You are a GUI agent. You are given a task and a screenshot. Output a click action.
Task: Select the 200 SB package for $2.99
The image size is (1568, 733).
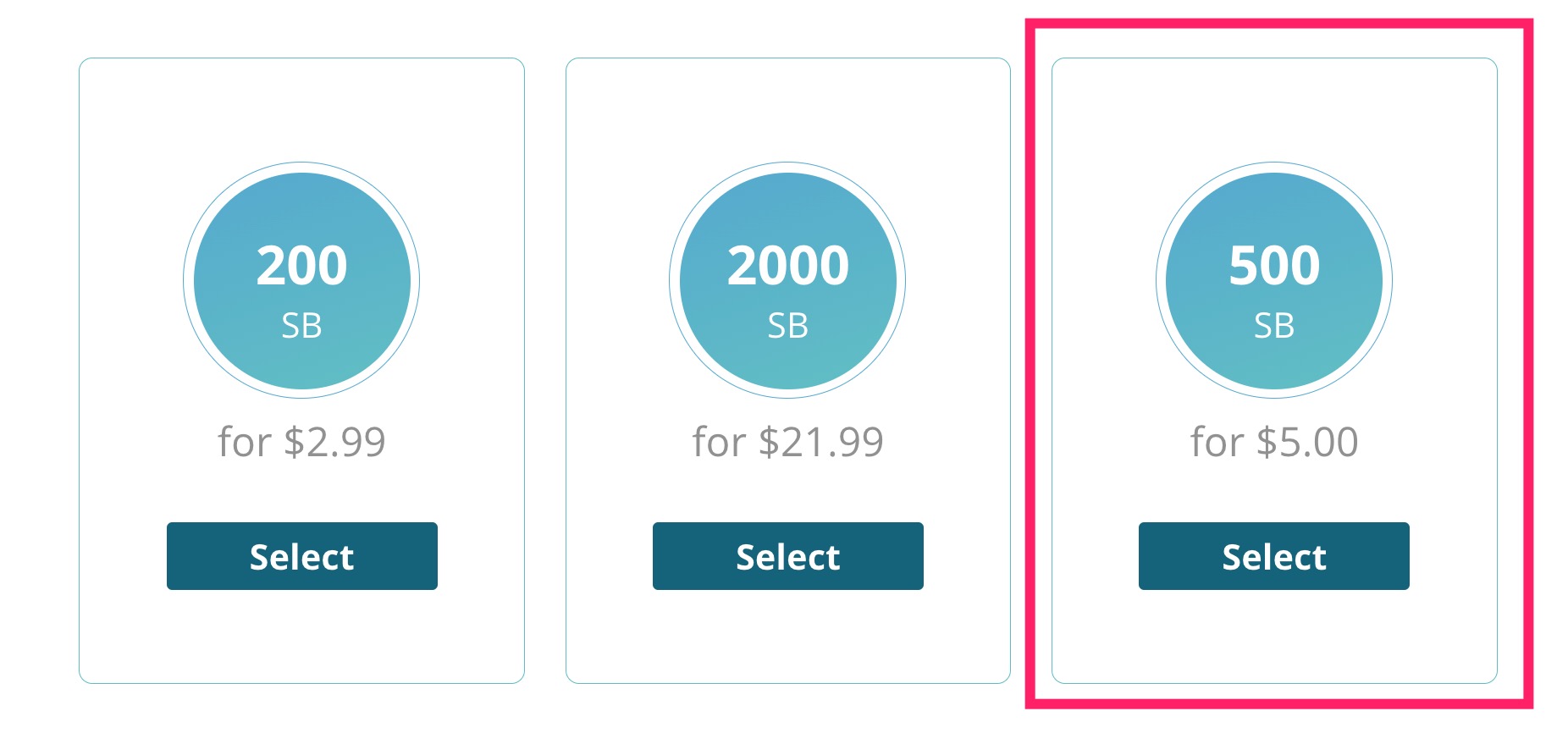coord(302,556)
